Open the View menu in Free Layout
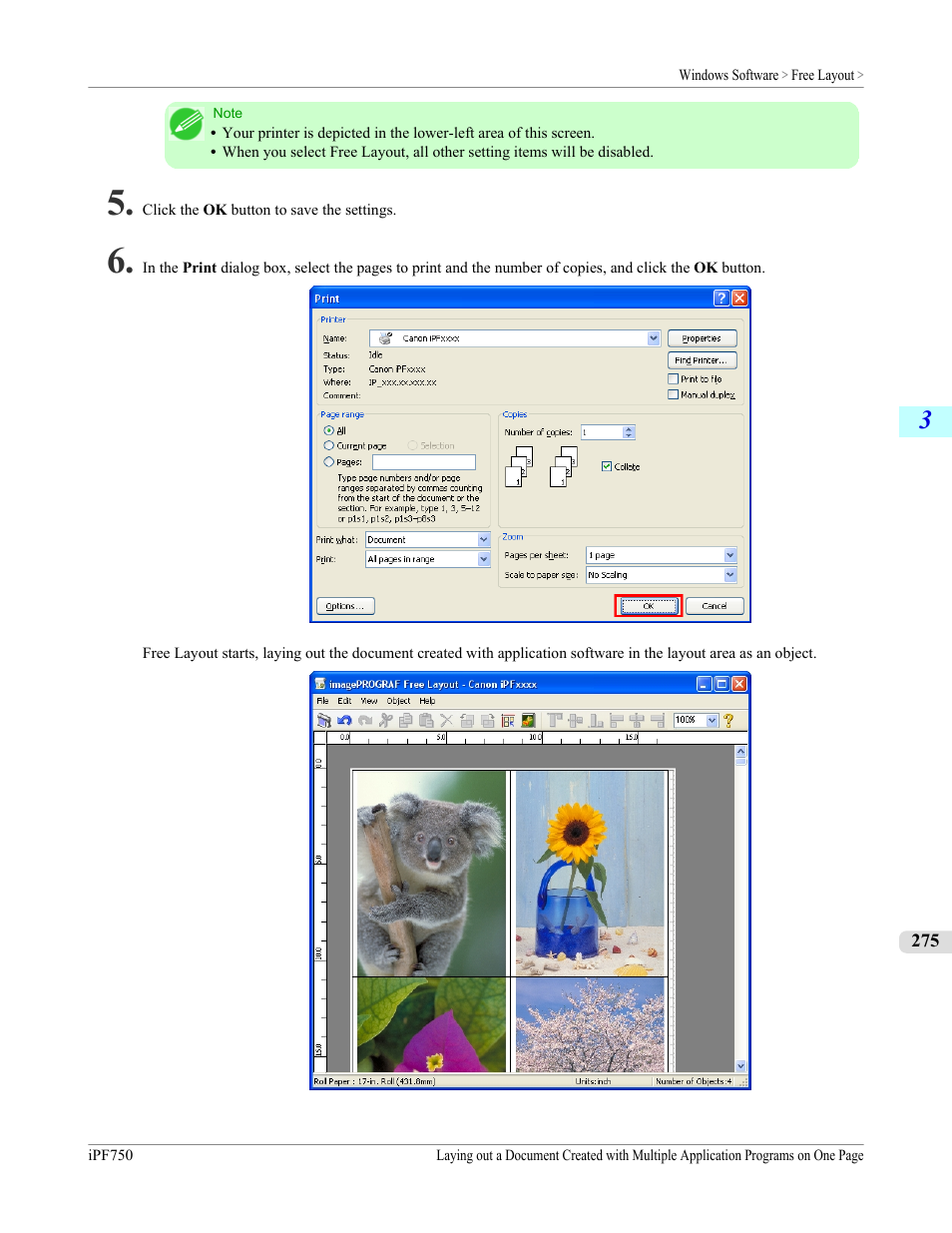The width and height of the screenshot is (952, 1233). point(369,701)
